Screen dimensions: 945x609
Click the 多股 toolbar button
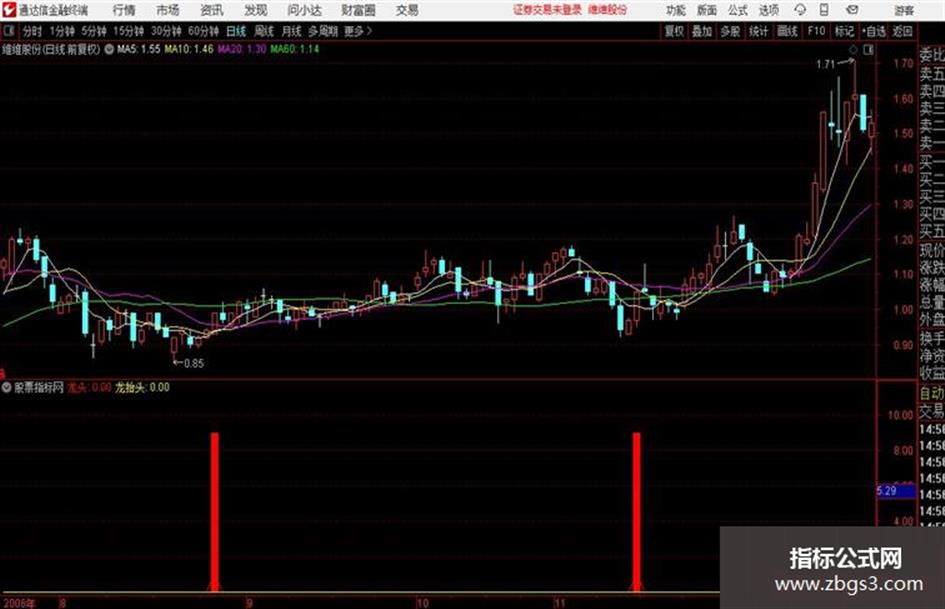coord(730,31)
